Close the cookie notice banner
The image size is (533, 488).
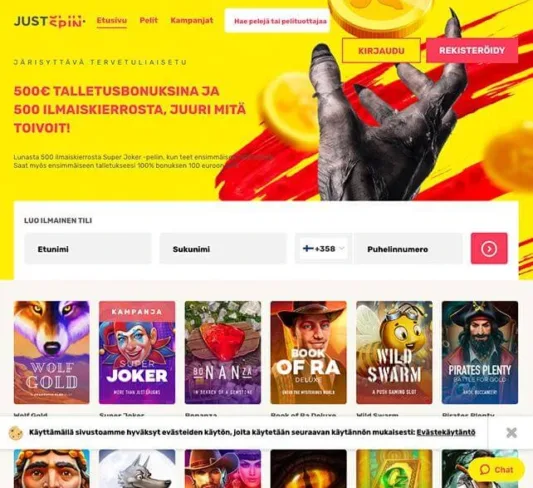[511, 433]
